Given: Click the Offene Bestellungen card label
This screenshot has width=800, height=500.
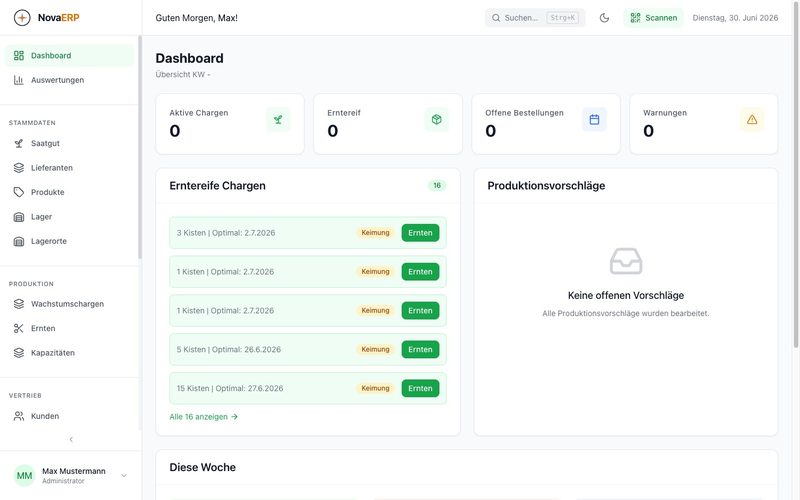Looking at the screenshot, I should click(524, 113).
